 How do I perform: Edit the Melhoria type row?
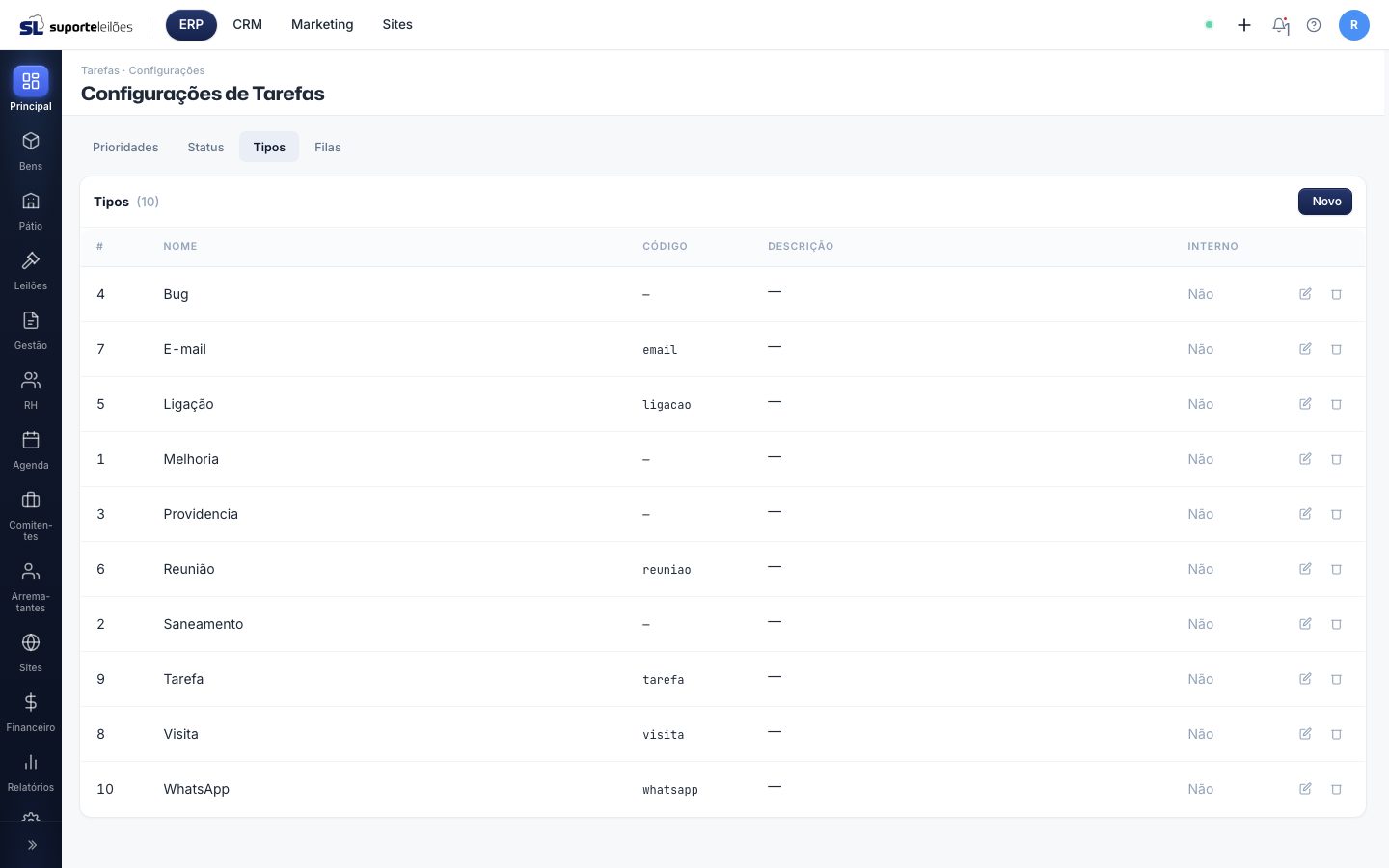pyautogui.click(x=1305, y=459)
